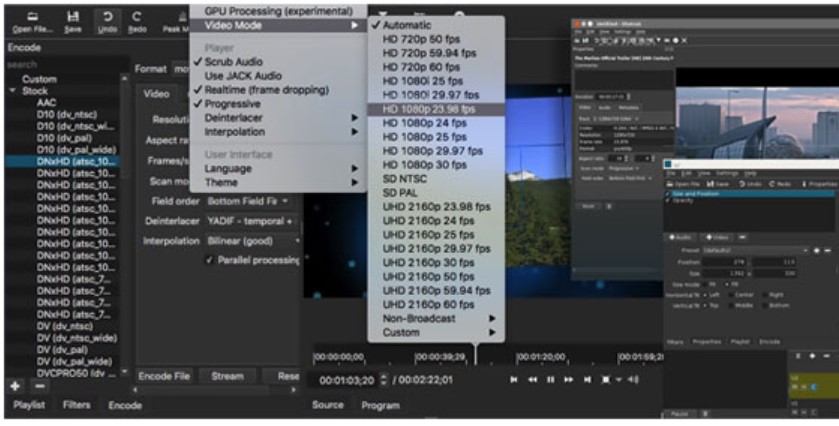
Task: Click the fast forward playback button
Action: tap(569, 379)
